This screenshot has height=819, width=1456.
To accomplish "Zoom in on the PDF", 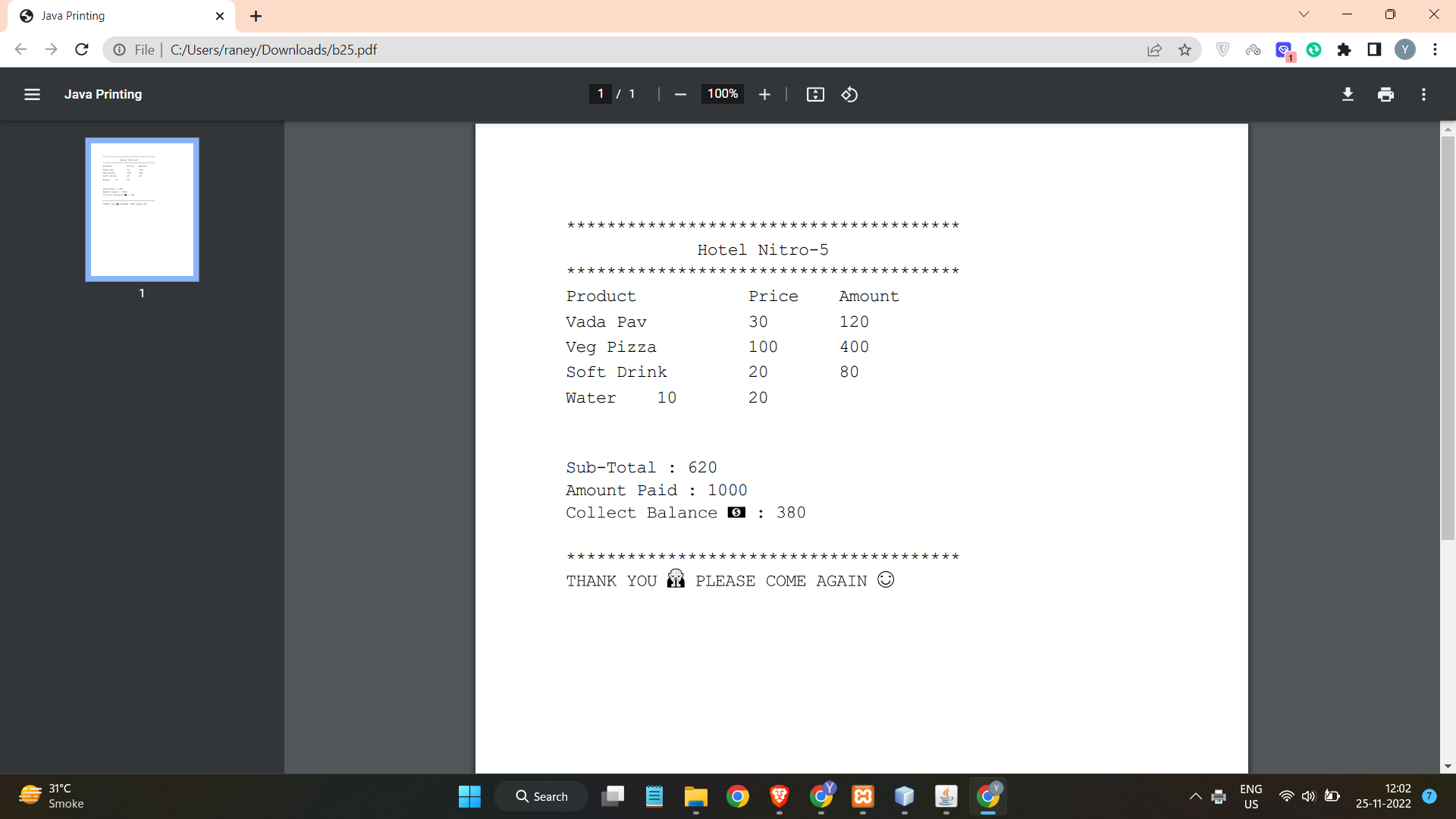I will pyautogui.click(x=764, y=94).
